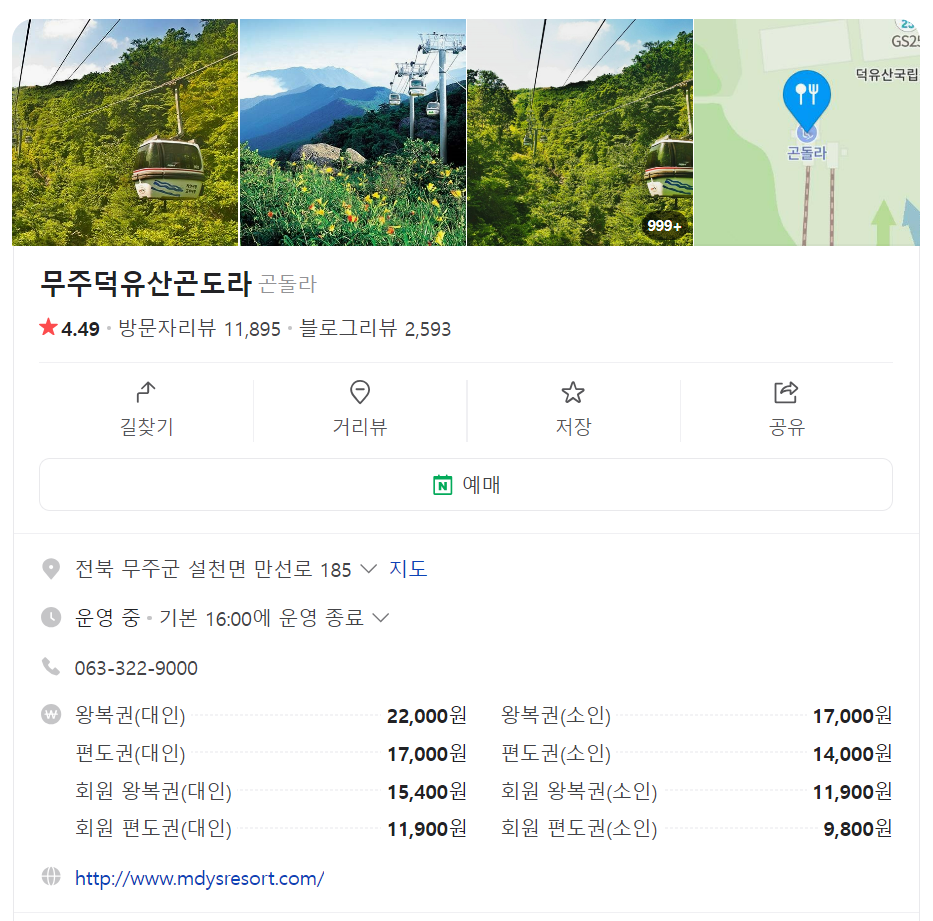Click the 4.49 rating score
The width and height of the screenshot is (933, 921).
pyautogui.click(x=80, y=329)
